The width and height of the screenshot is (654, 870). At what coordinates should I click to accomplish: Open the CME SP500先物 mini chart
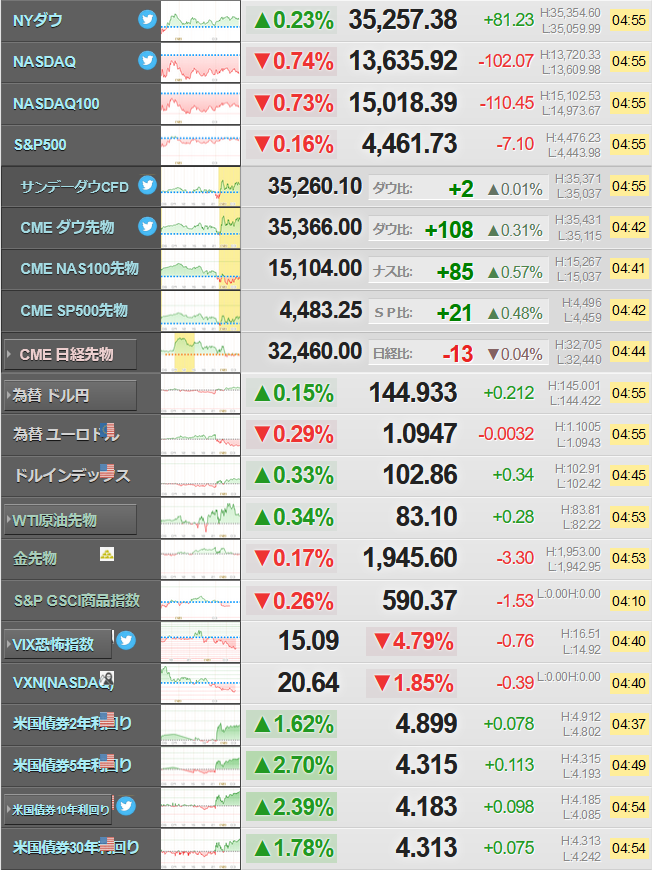[x=201, y=311]
